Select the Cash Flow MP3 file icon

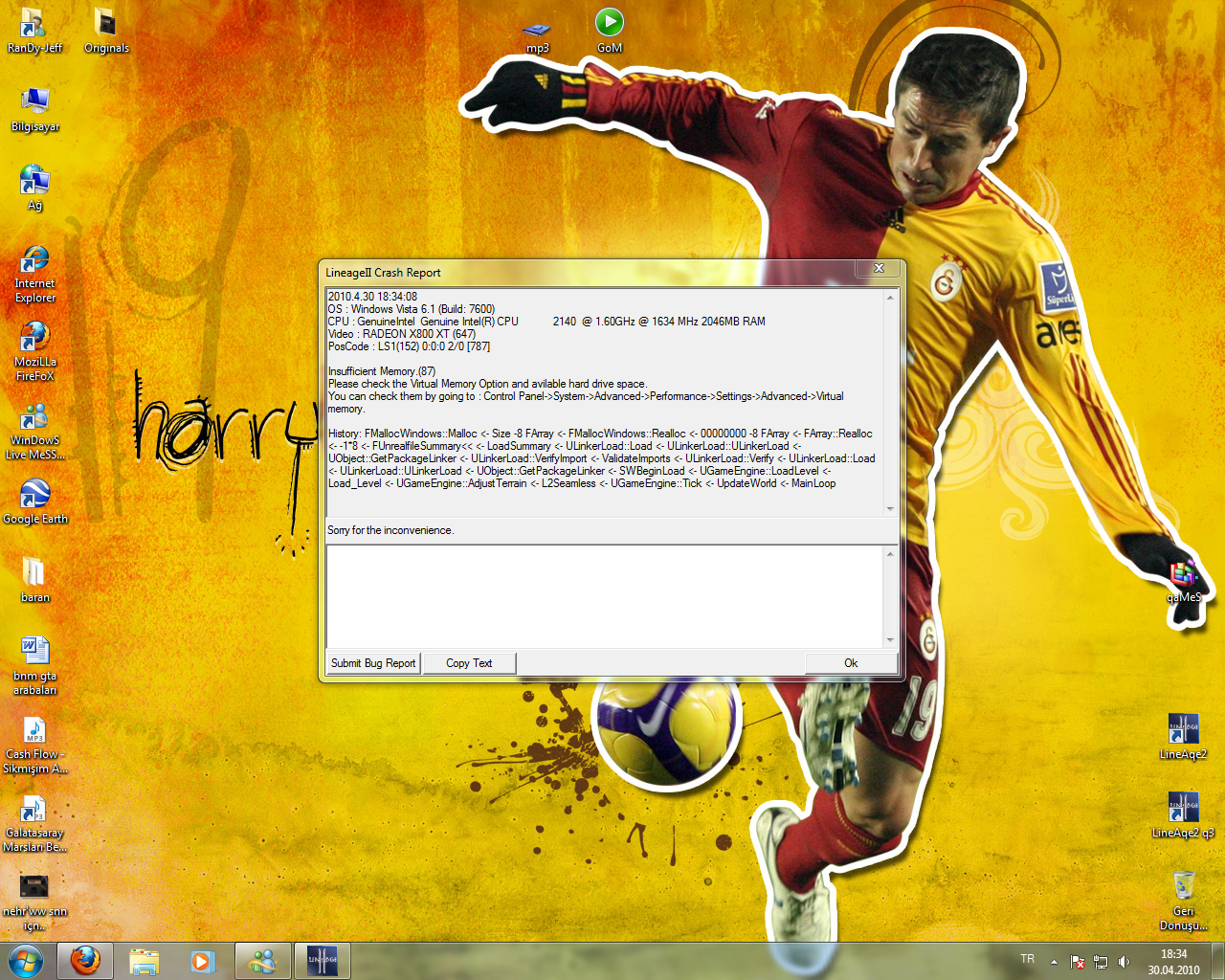(34, 745)
